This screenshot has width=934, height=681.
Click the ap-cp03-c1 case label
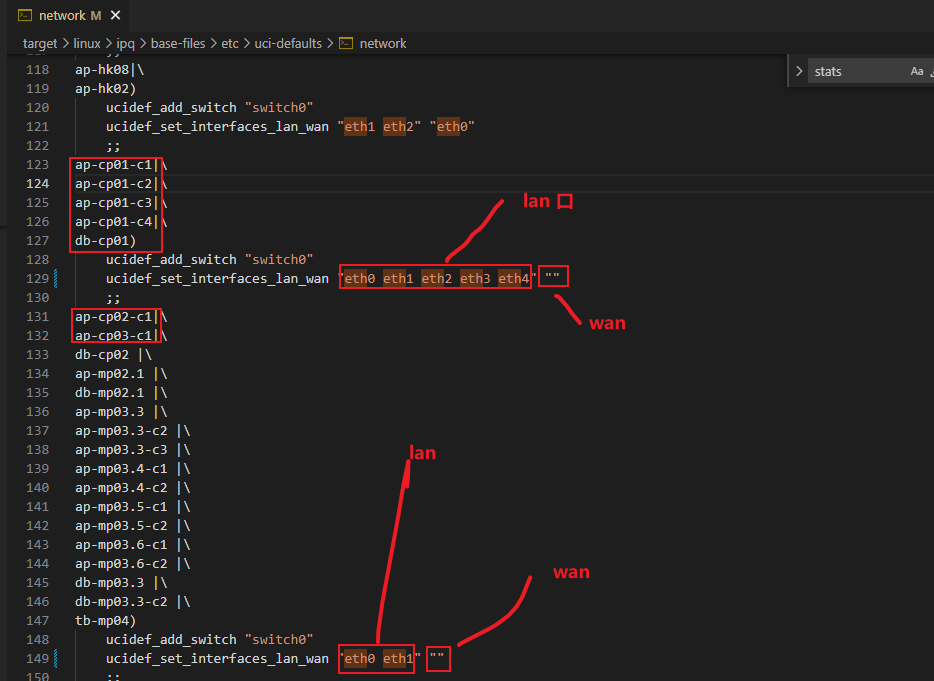click(x=113, y=335)
